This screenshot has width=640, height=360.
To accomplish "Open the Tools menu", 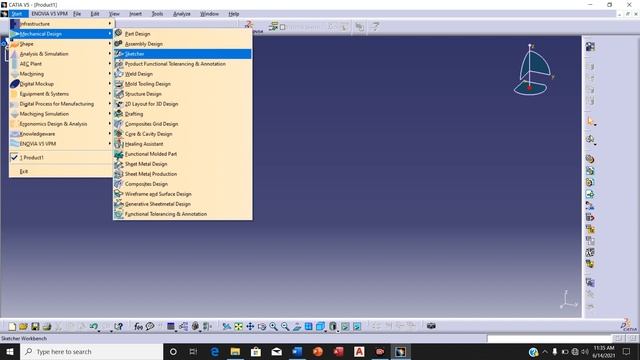I will click(157, 14).
